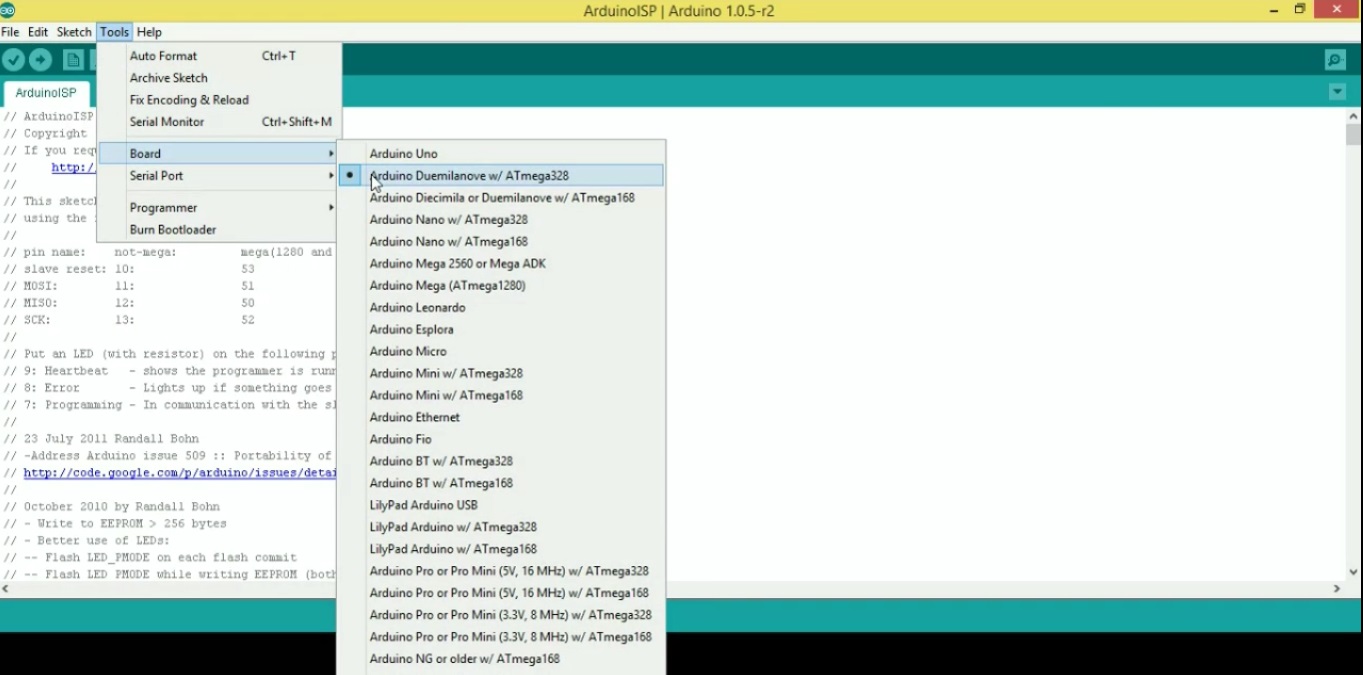Select LilyPad Arduino w/ ATmega168
This screenshot has height=675, width=1363.
501,550
